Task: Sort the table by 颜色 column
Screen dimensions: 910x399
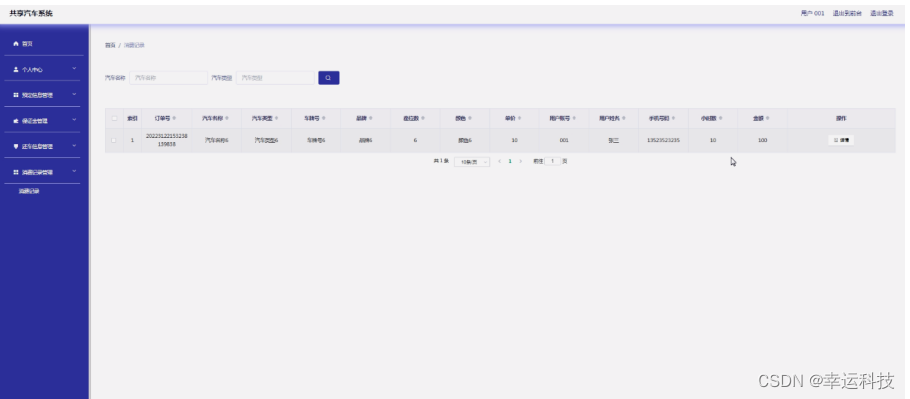Action: (470, 118)
